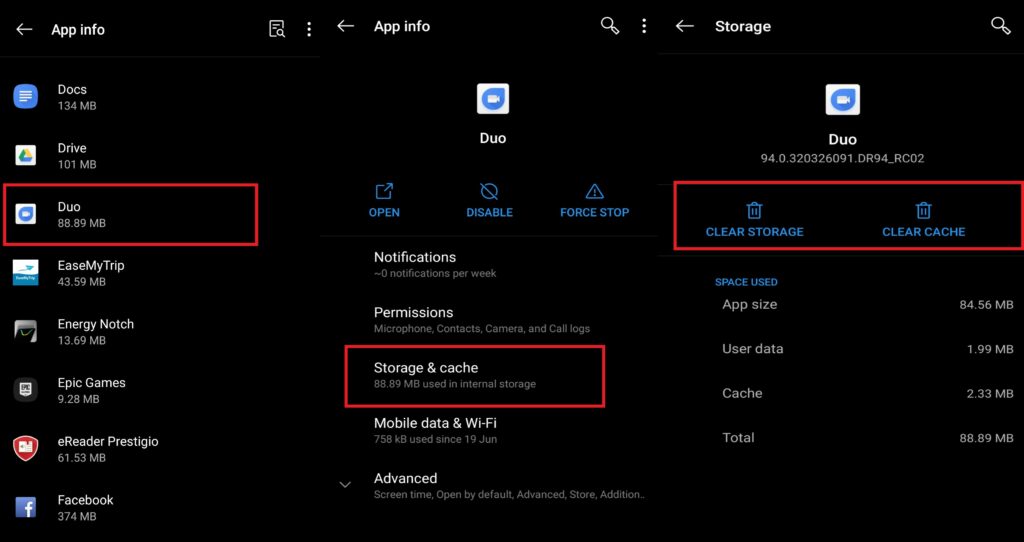Open Mobile data & Wi-Fi usage
The image size is (1024, 542).
click(x=493, y=430)
